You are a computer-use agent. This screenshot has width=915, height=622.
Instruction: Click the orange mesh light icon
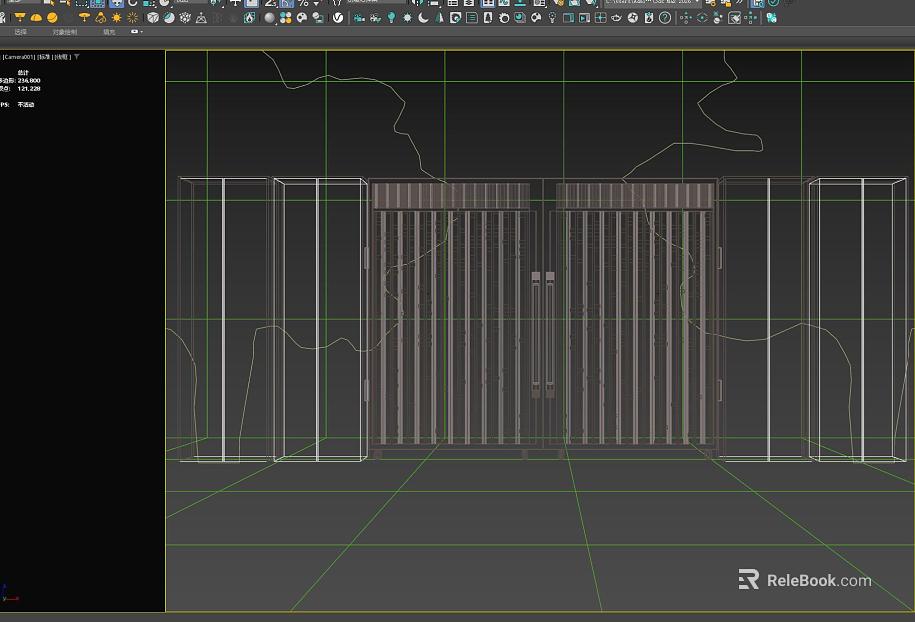(84, 18)
